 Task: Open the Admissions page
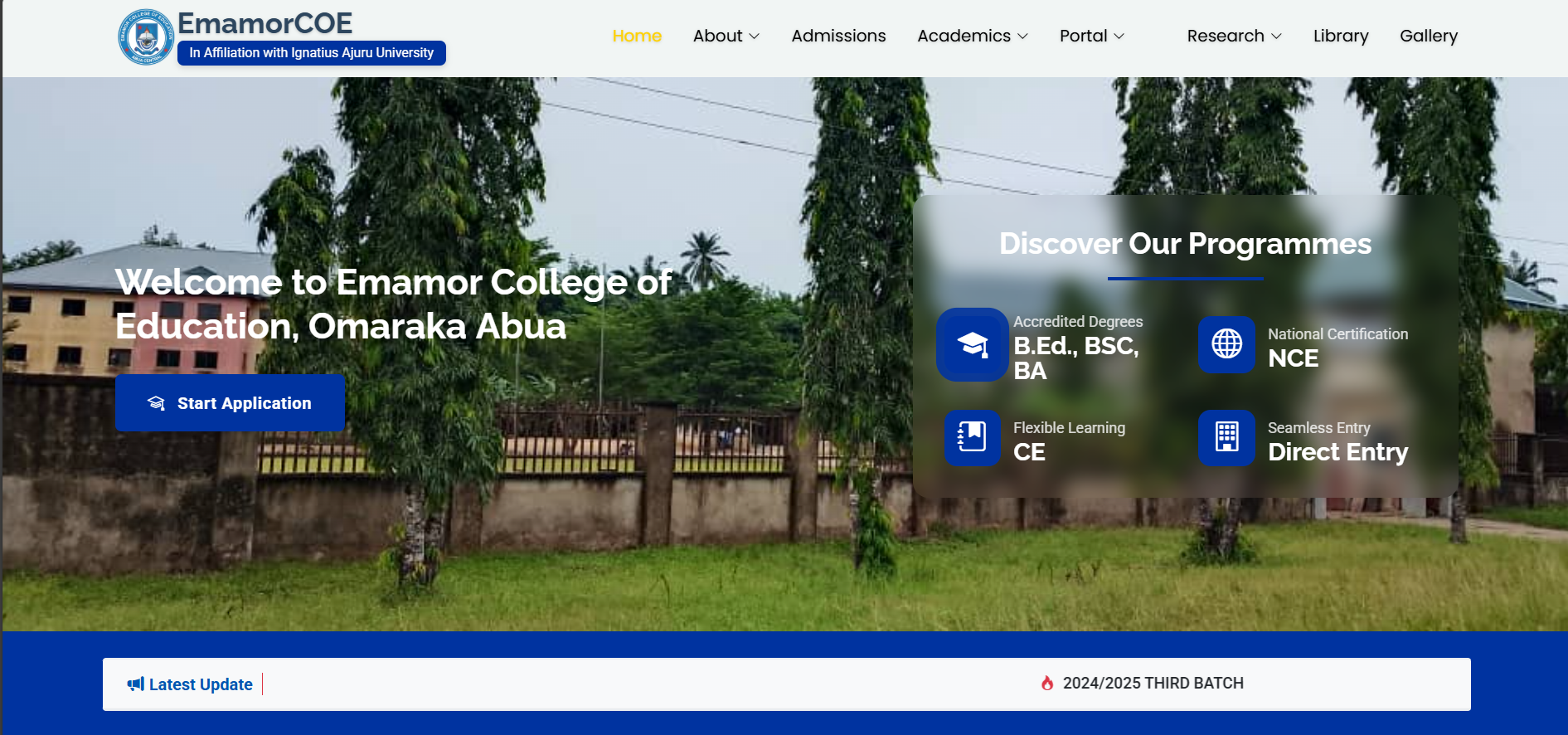[838, 36]
